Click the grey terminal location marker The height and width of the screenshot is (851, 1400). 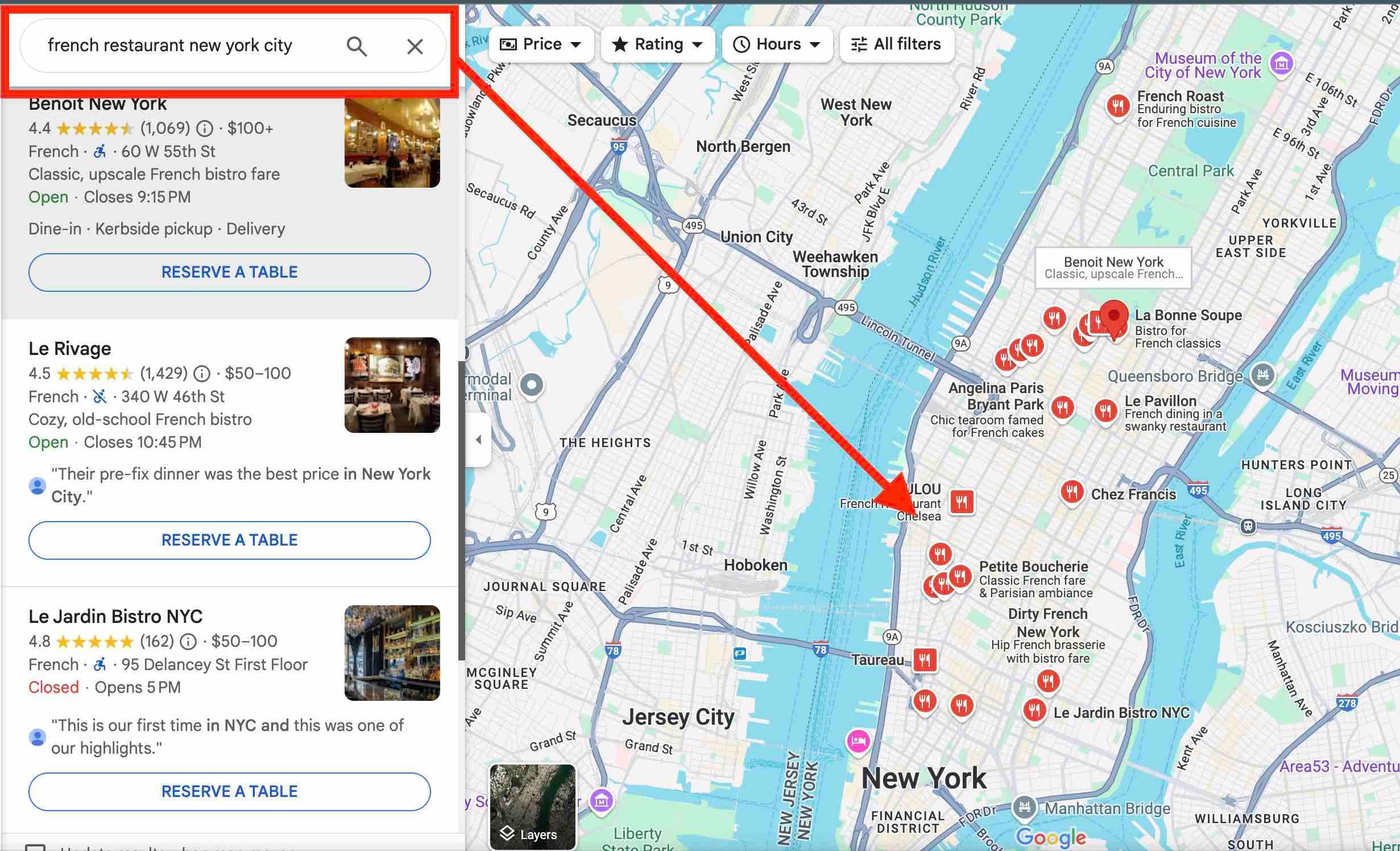tap(532, 386)
